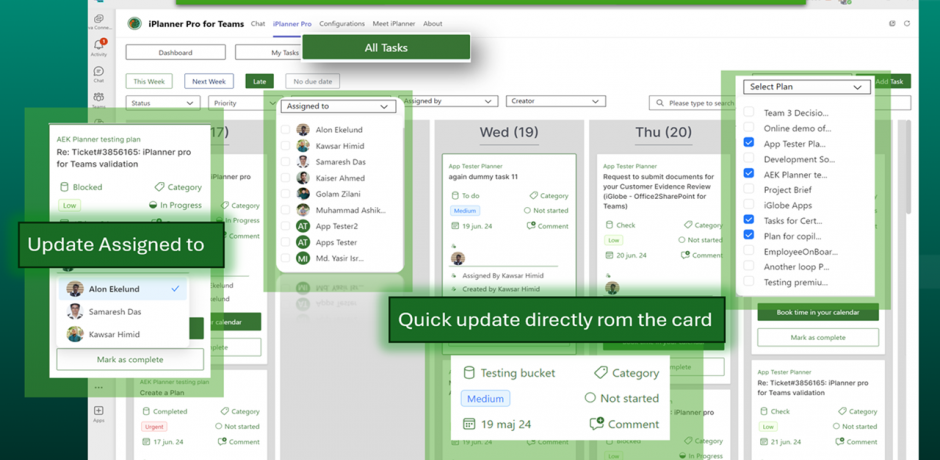Uncheck the AEK Planner te... plan checkbox
The width and height of the screenshot is (940, 460).
click(749, 173)
